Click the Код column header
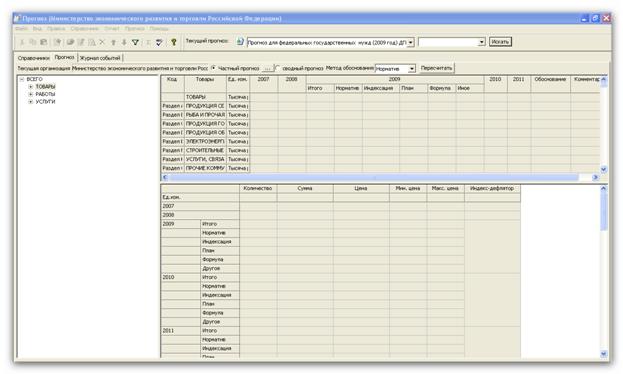Viewport: 623px width, 374px height. point(172,83)
